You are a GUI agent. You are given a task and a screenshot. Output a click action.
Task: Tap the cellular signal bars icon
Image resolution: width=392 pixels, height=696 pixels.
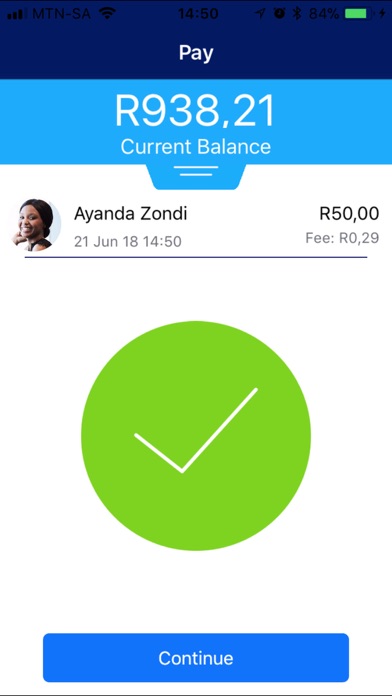click(x=18, y=14)
